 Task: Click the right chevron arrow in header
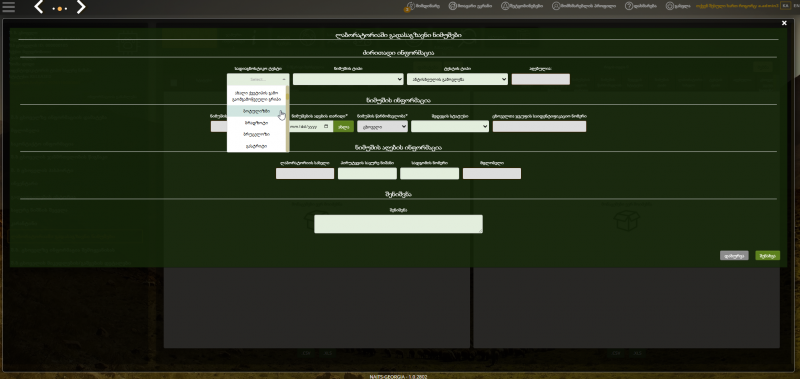pos(81,7)
